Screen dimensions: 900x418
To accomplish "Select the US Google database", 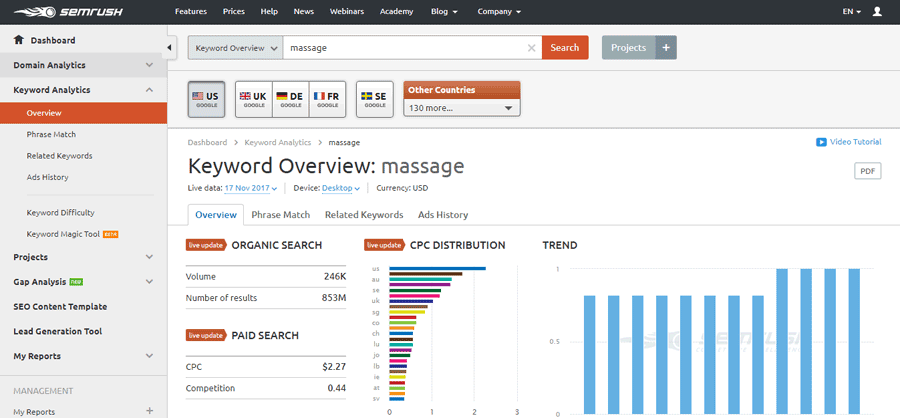I will [206, 99].
